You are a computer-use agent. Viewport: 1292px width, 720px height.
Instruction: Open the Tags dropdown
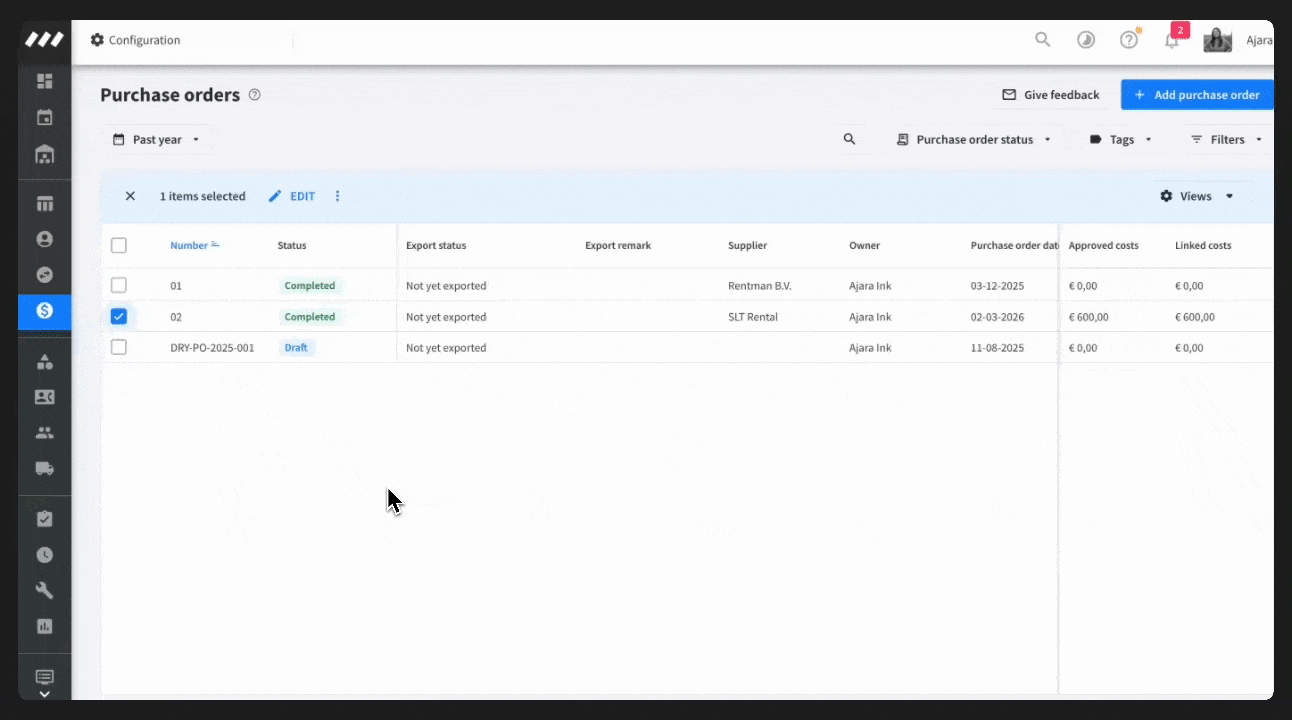(x=1121, y=139)
